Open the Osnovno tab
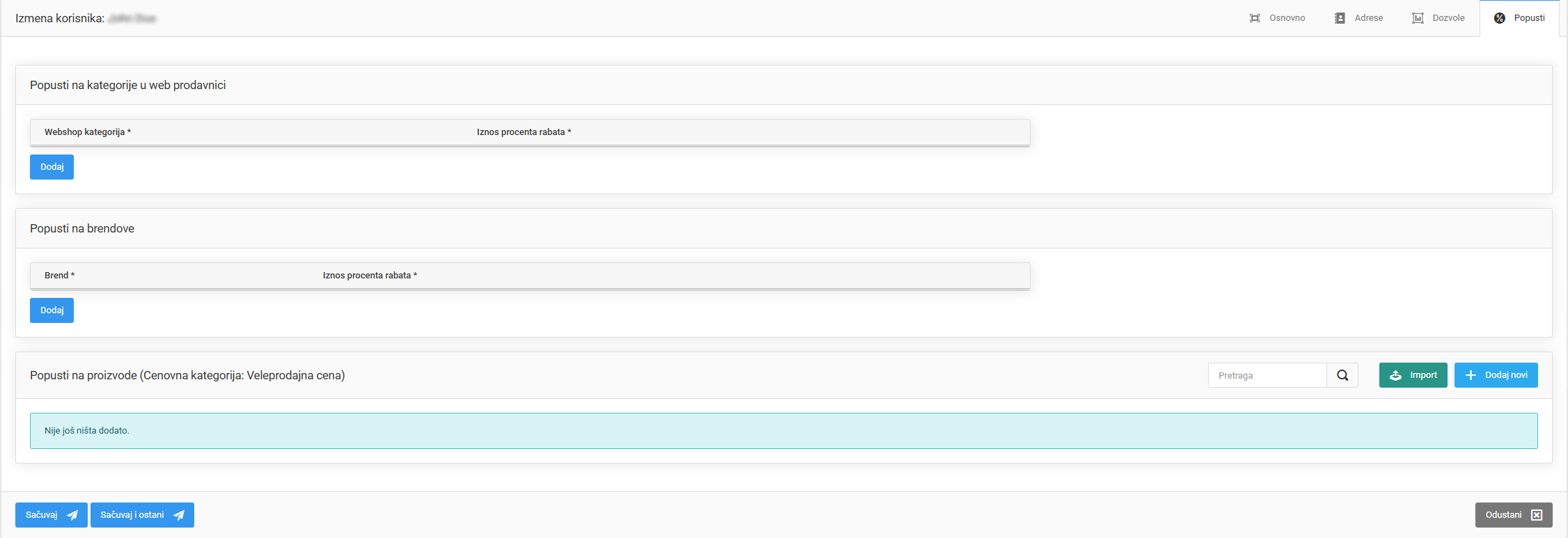This screenshot has width=1568, height=538. [x=1277, y=18]
